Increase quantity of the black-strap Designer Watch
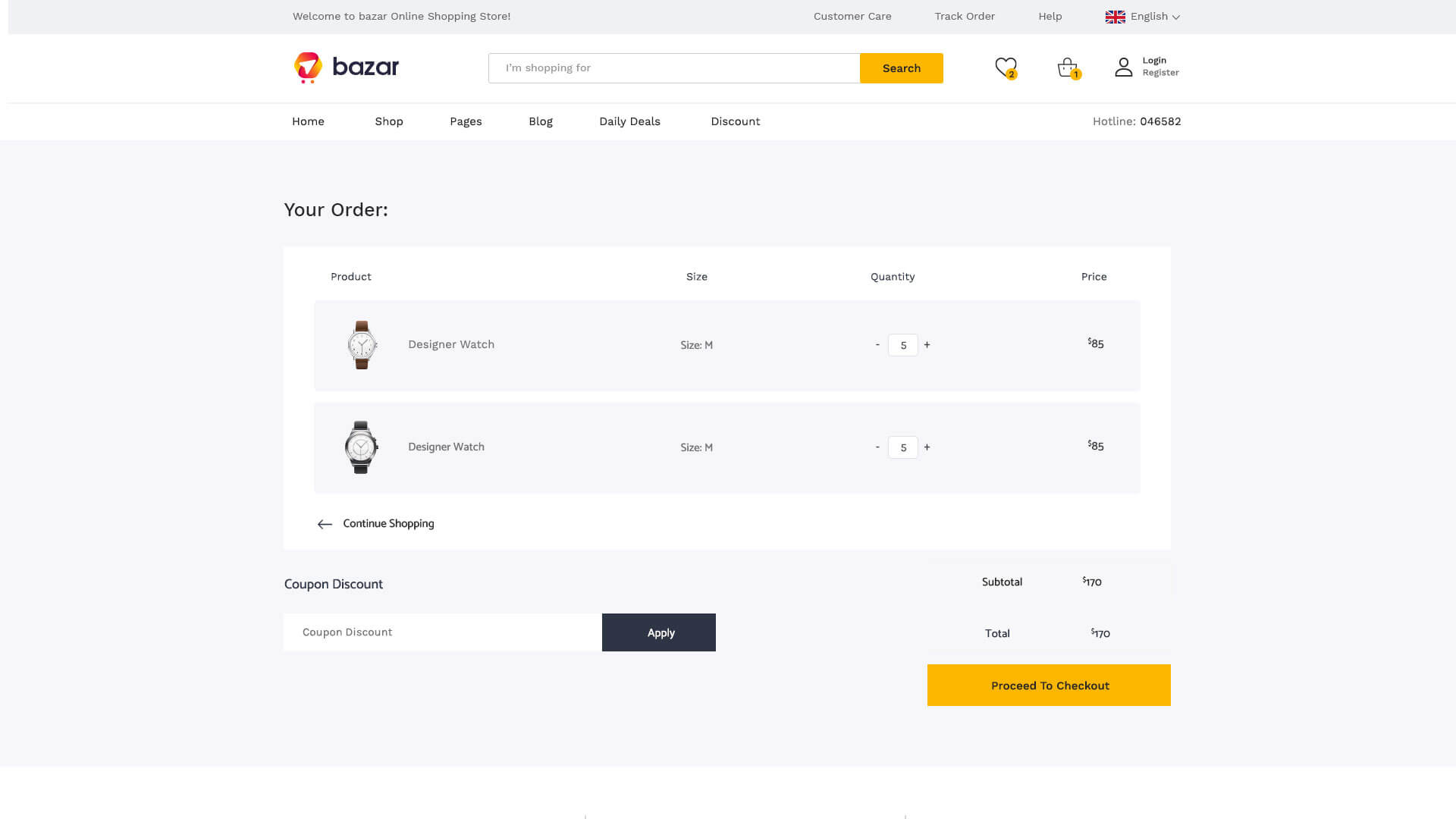The width and height of the screenshot is (1456, 819). pyautogui.click(x=927, y=447)
